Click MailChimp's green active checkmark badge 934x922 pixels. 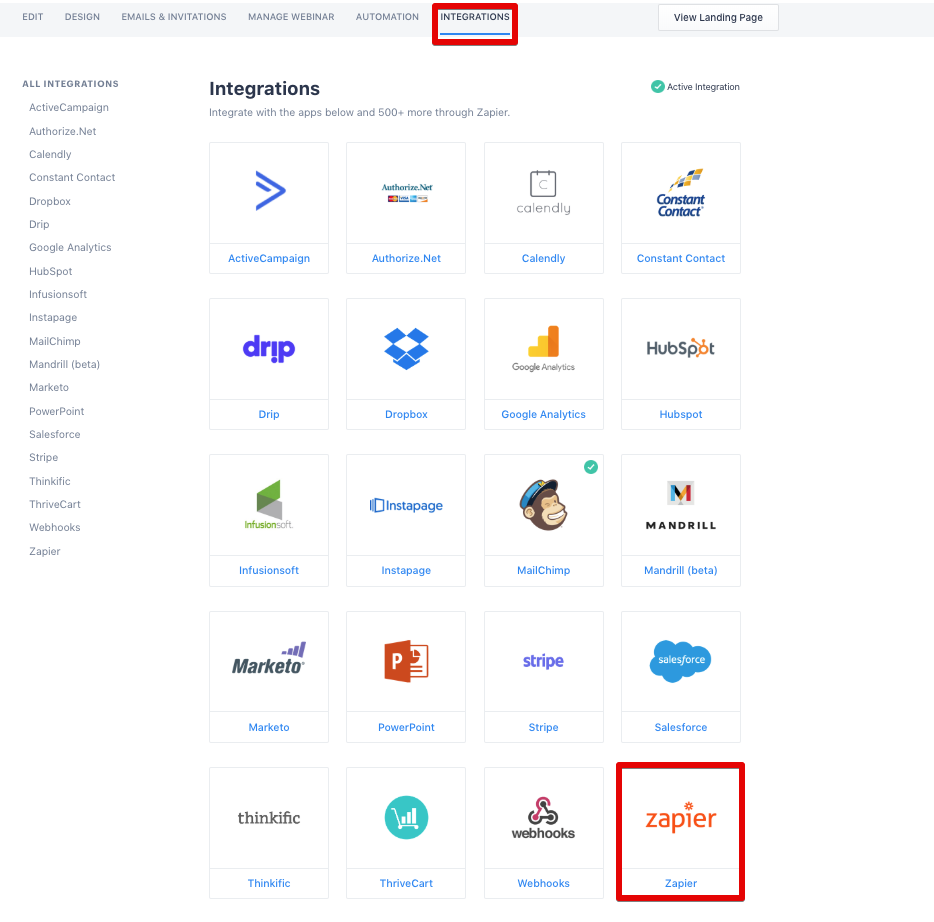591,467
